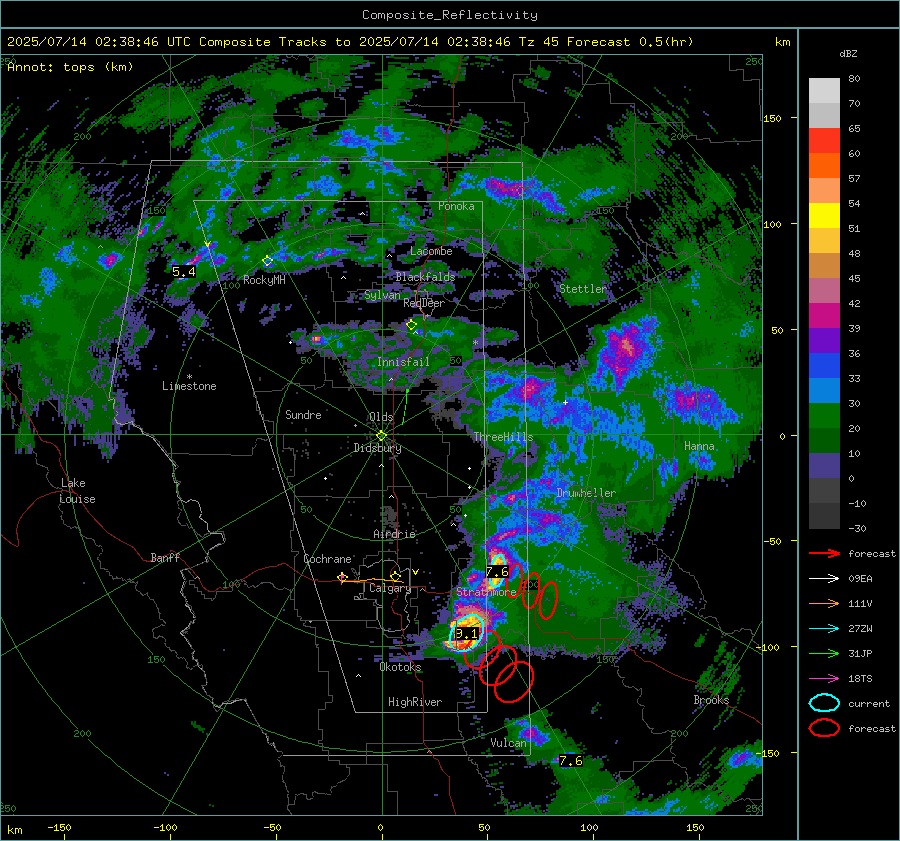Click the Banff label
Screen dimensions: 900x841
click(x=165, y=557)
